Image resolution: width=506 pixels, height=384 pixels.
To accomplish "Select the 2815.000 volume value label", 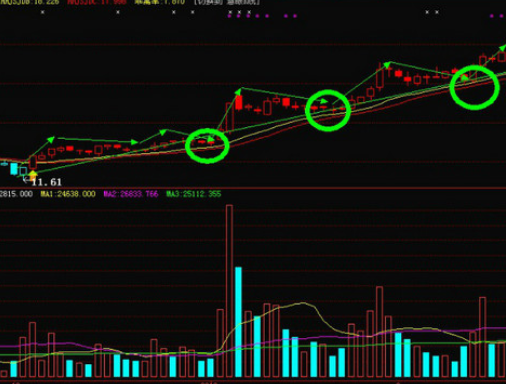I will click(16, 194).
